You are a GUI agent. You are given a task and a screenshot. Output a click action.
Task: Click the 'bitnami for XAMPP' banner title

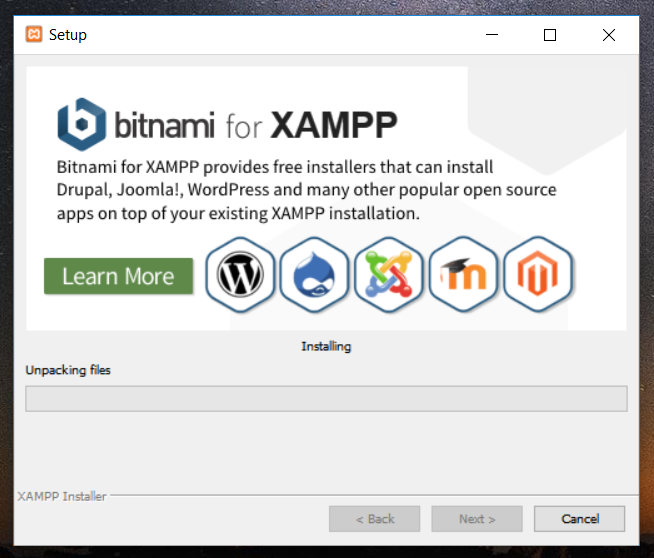click(x=256, y=125)
